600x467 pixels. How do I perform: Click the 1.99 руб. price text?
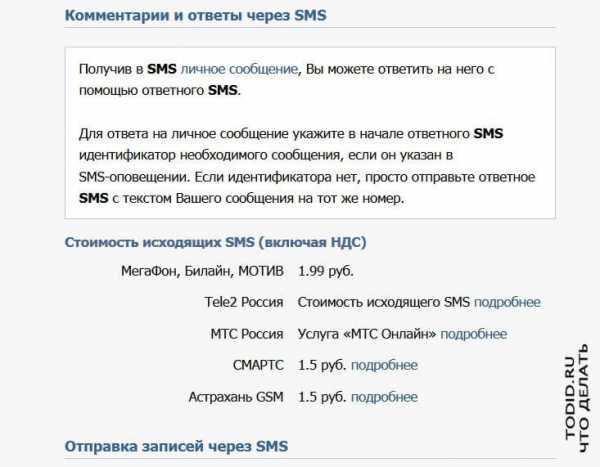point(326,271)
